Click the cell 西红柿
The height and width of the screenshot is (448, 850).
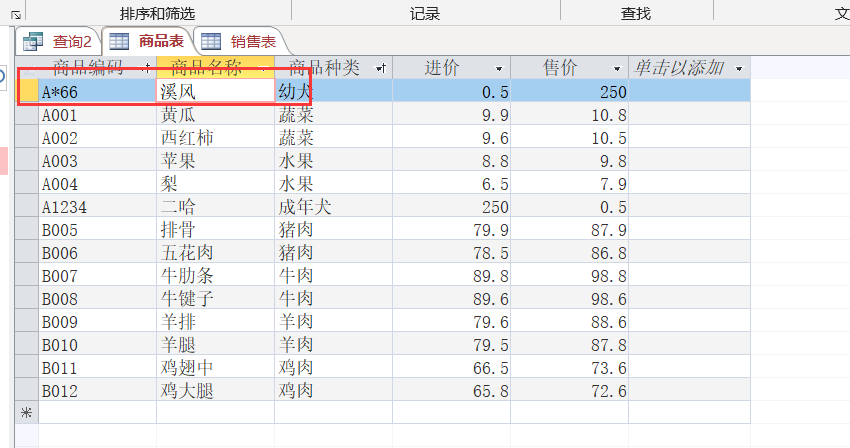point(216,138)
